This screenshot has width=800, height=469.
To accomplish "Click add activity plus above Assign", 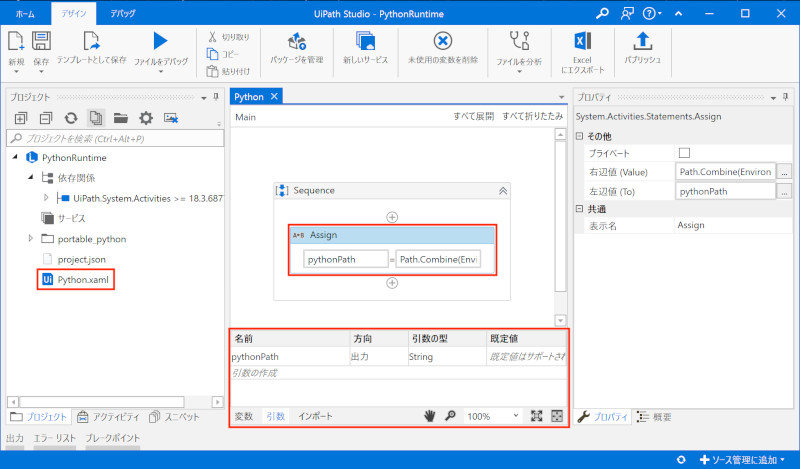I will click(392, 217).
